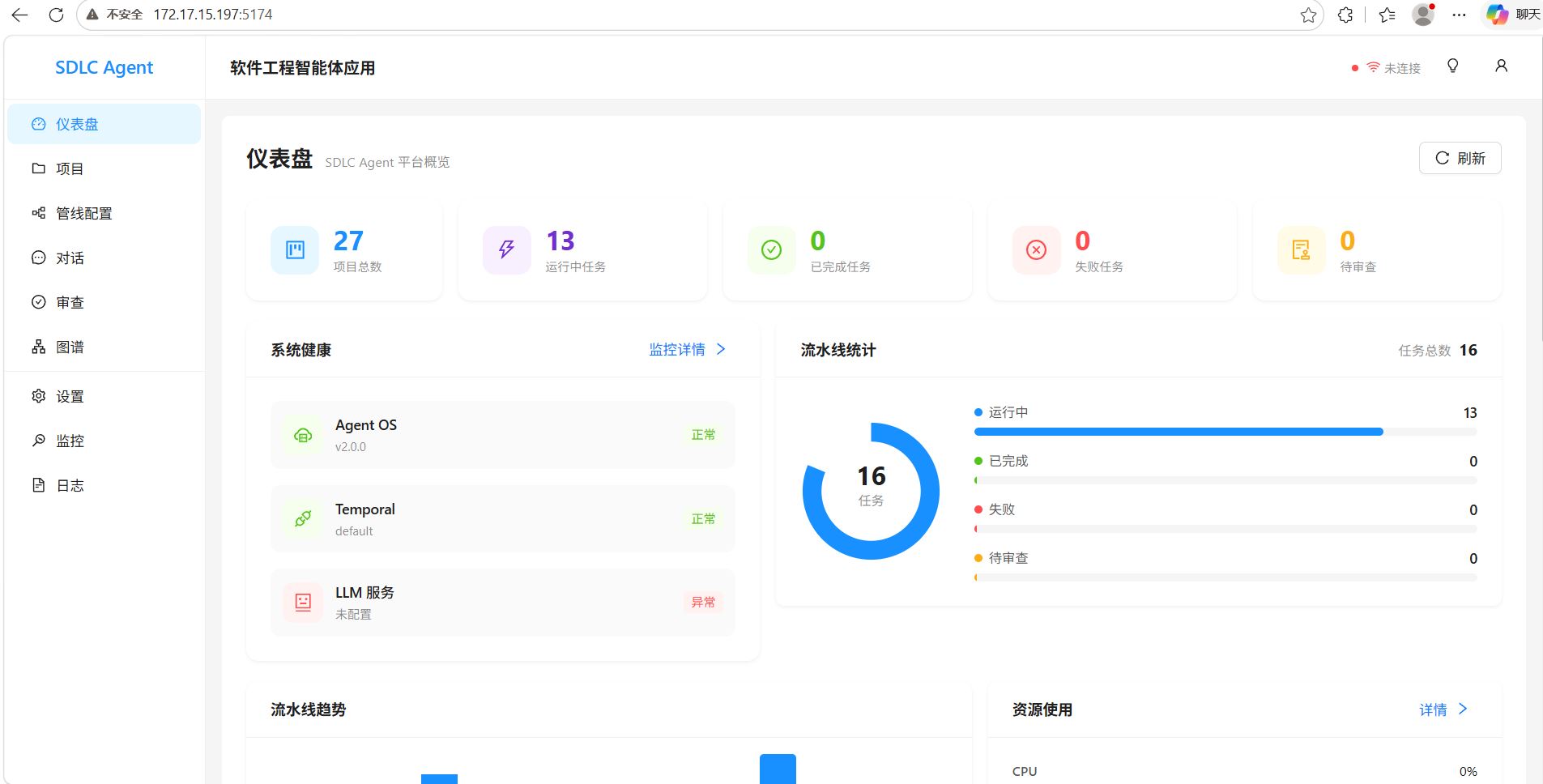Click the 待审查 progress bar in 流水线统计

coord(1225,577)
